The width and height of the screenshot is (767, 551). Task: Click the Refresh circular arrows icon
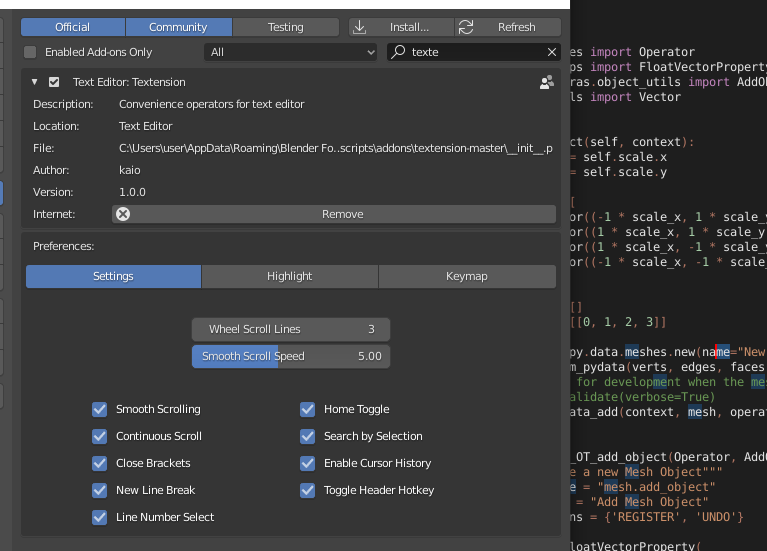click(466, 27)
